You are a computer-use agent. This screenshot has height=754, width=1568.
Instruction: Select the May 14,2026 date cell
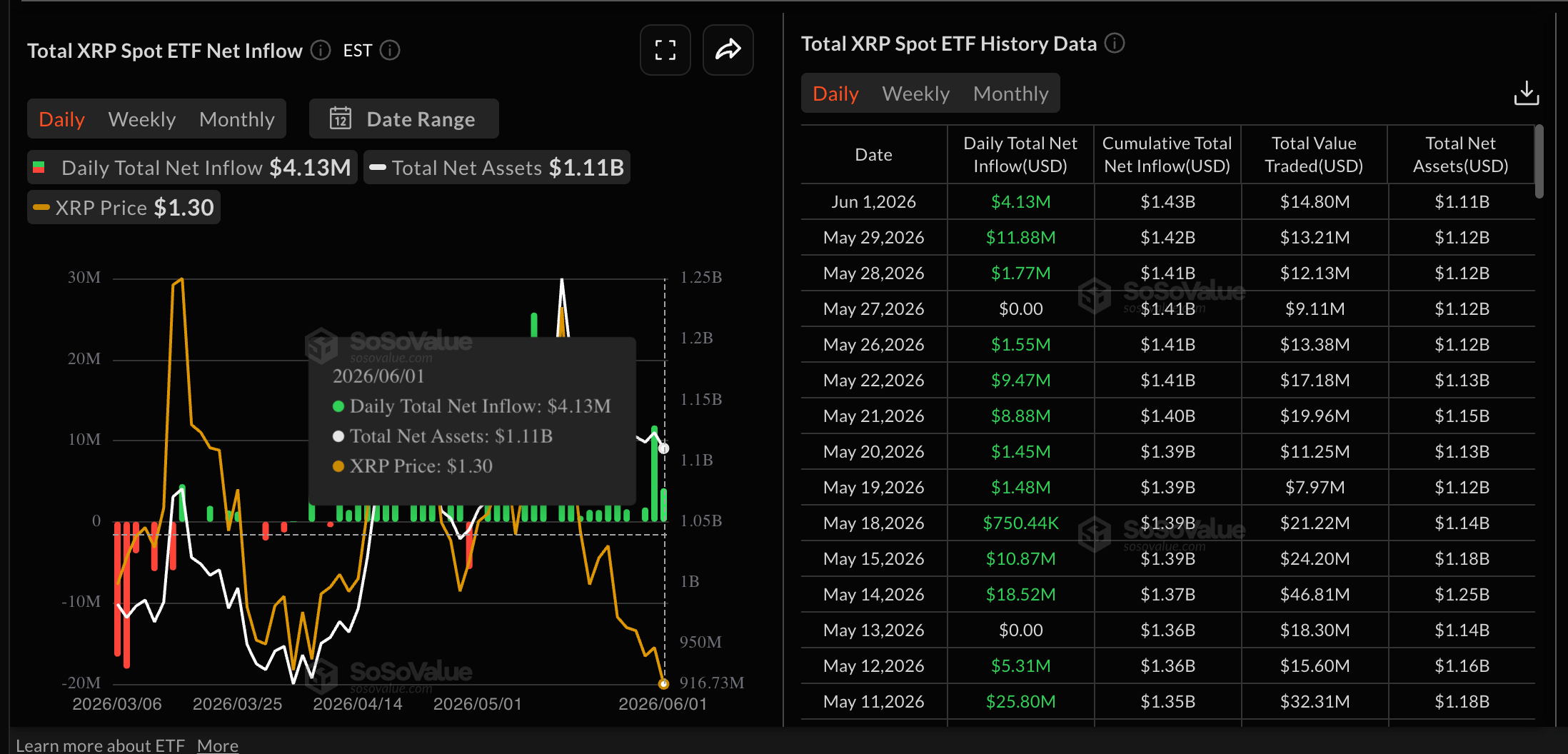coord(874,595)
